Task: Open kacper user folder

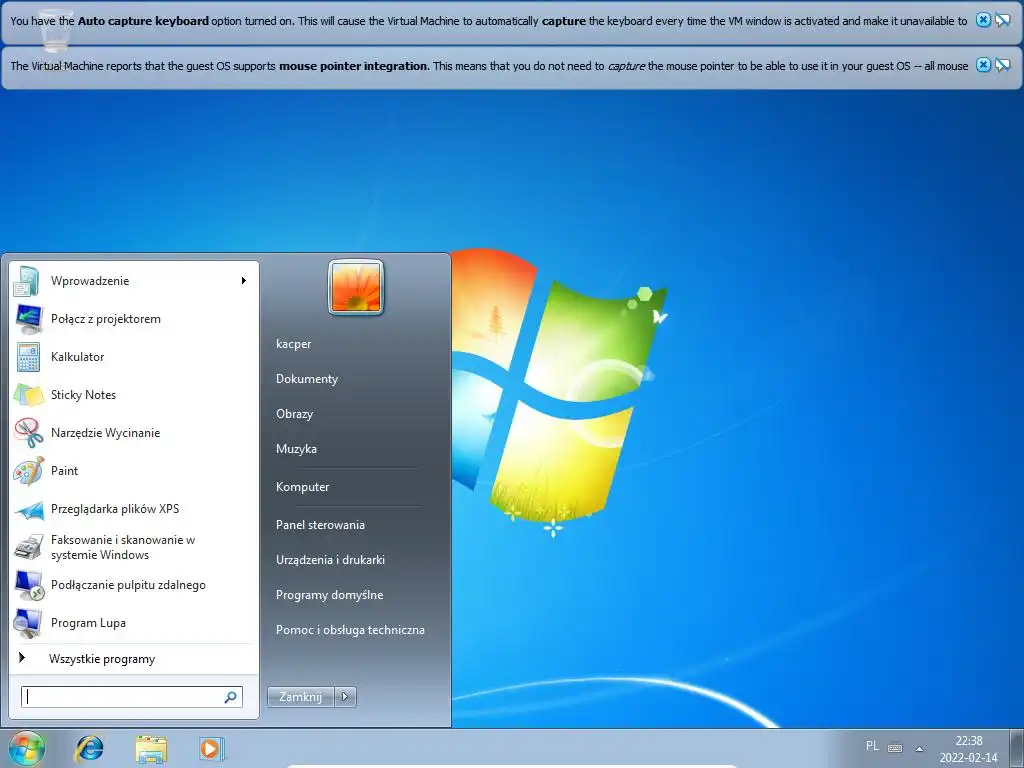Action: 294,344
